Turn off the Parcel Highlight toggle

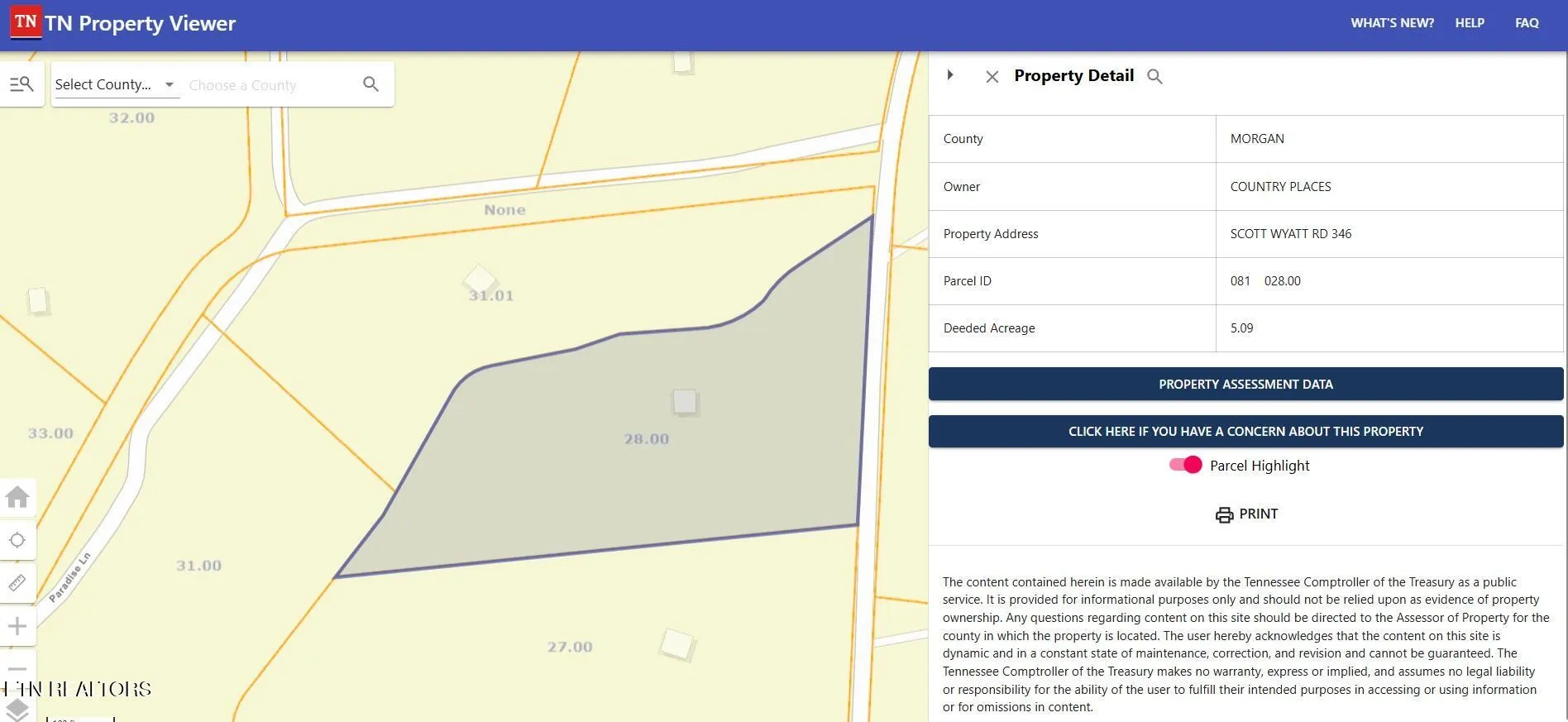1185,465
